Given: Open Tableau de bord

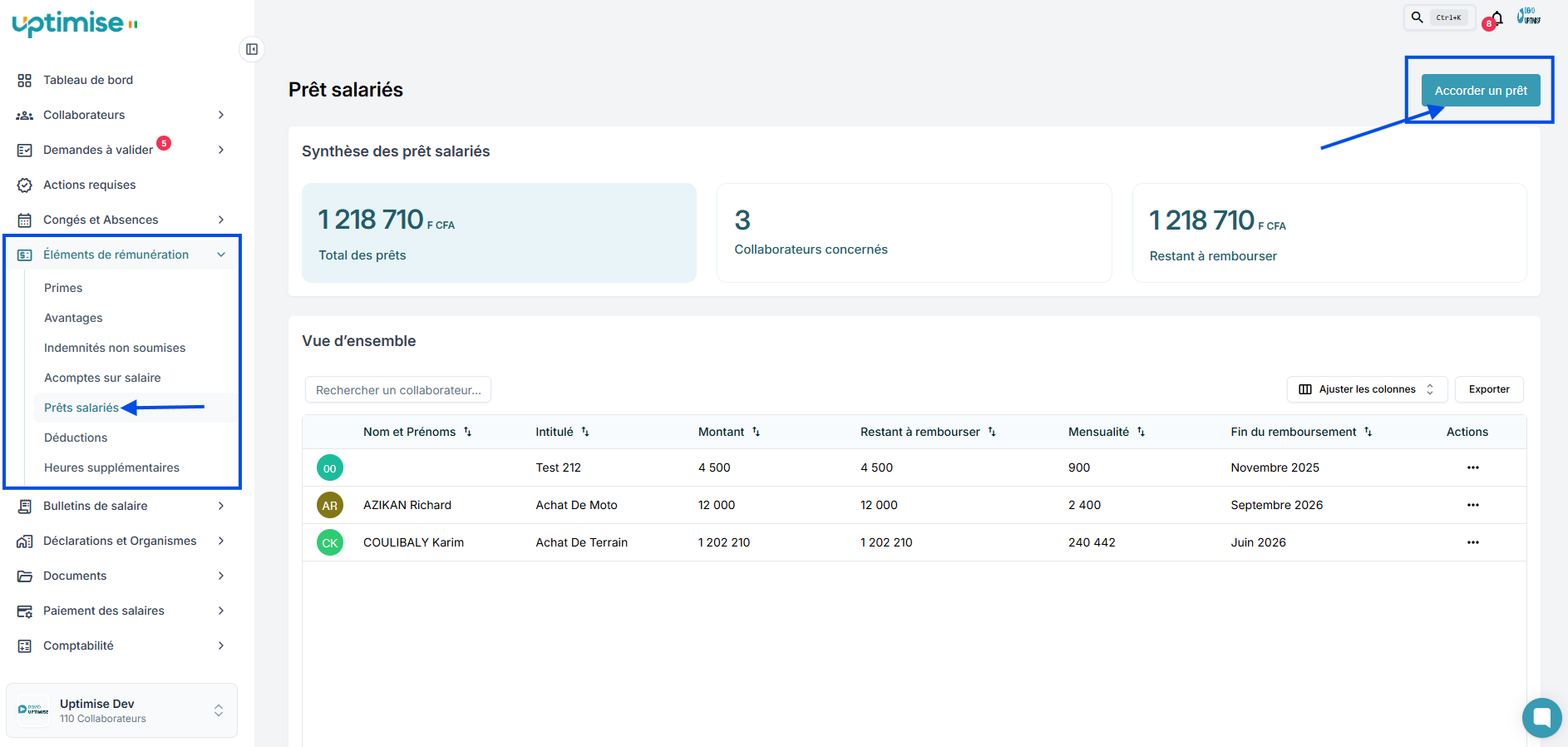Looking at the screenshot, I should [87, 80].
